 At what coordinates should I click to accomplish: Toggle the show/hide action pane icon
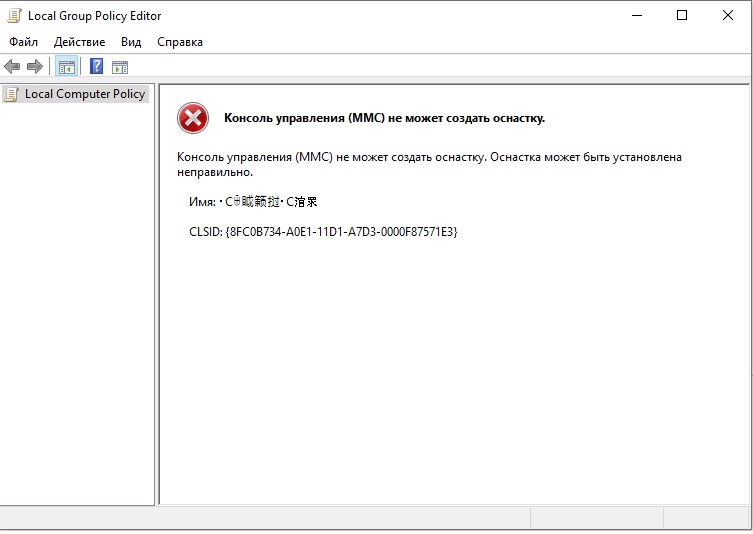[x=120, y=67]
